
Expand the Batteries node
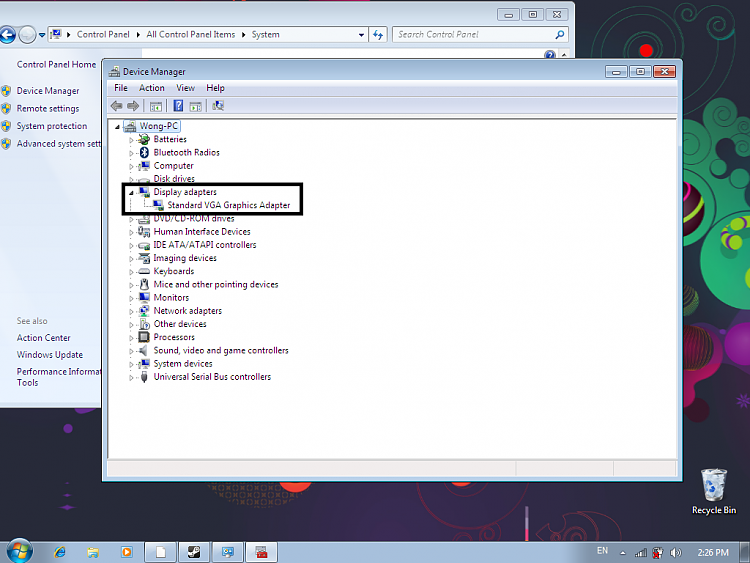131,140
